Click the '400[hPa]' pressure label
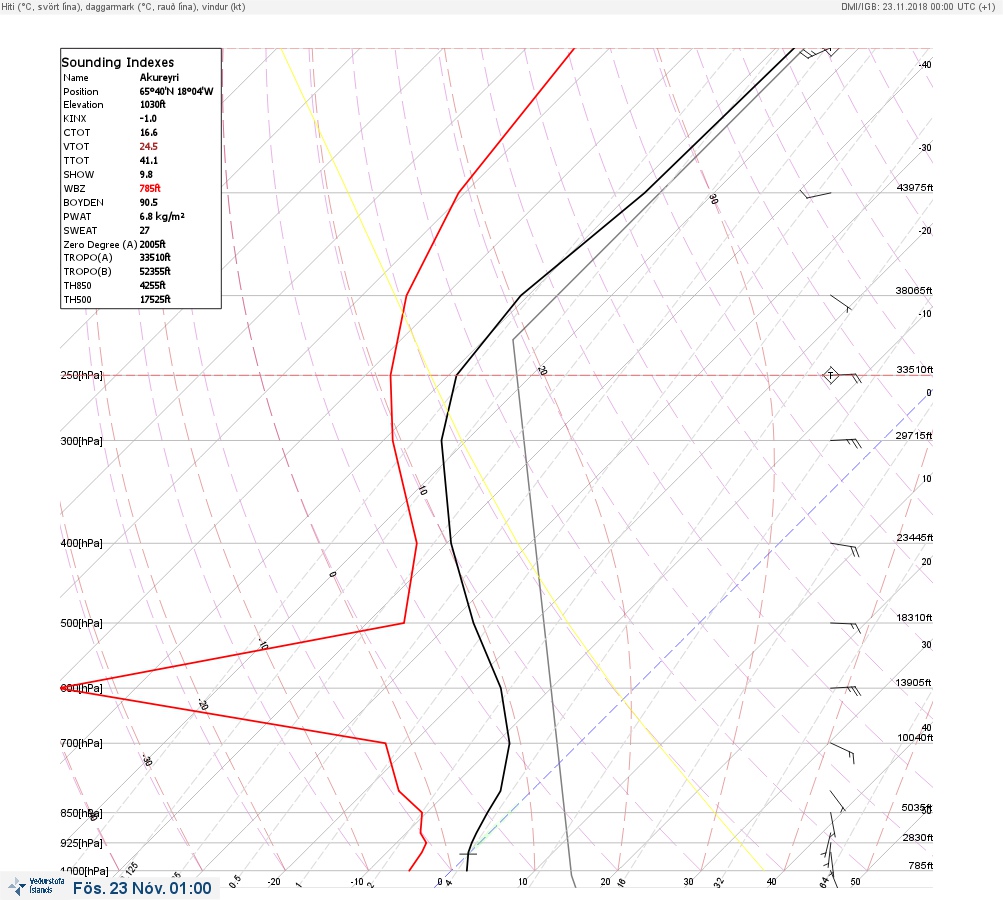The width and height of the screenshot is (1003, 900). [x=81, y=543]
